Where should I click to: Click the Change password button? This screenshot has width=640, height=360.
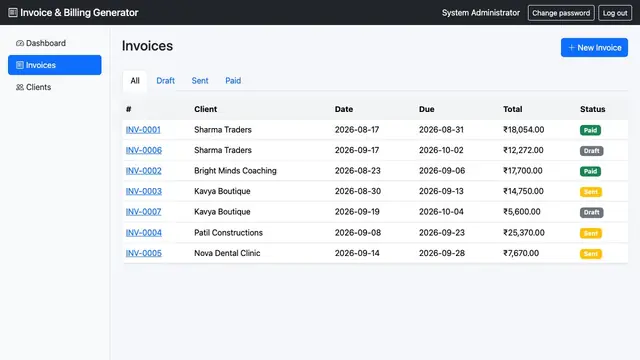(561, 13)
